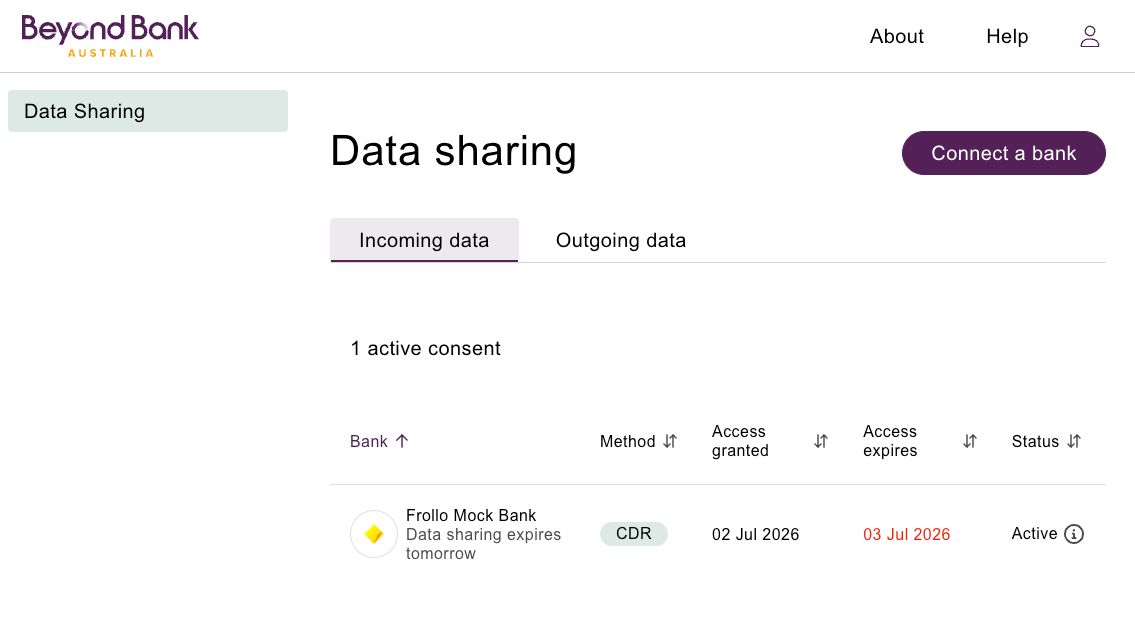Click the Active status text
The width and height of the screenshot is (1135, 633).
[x=1034, y=534]
